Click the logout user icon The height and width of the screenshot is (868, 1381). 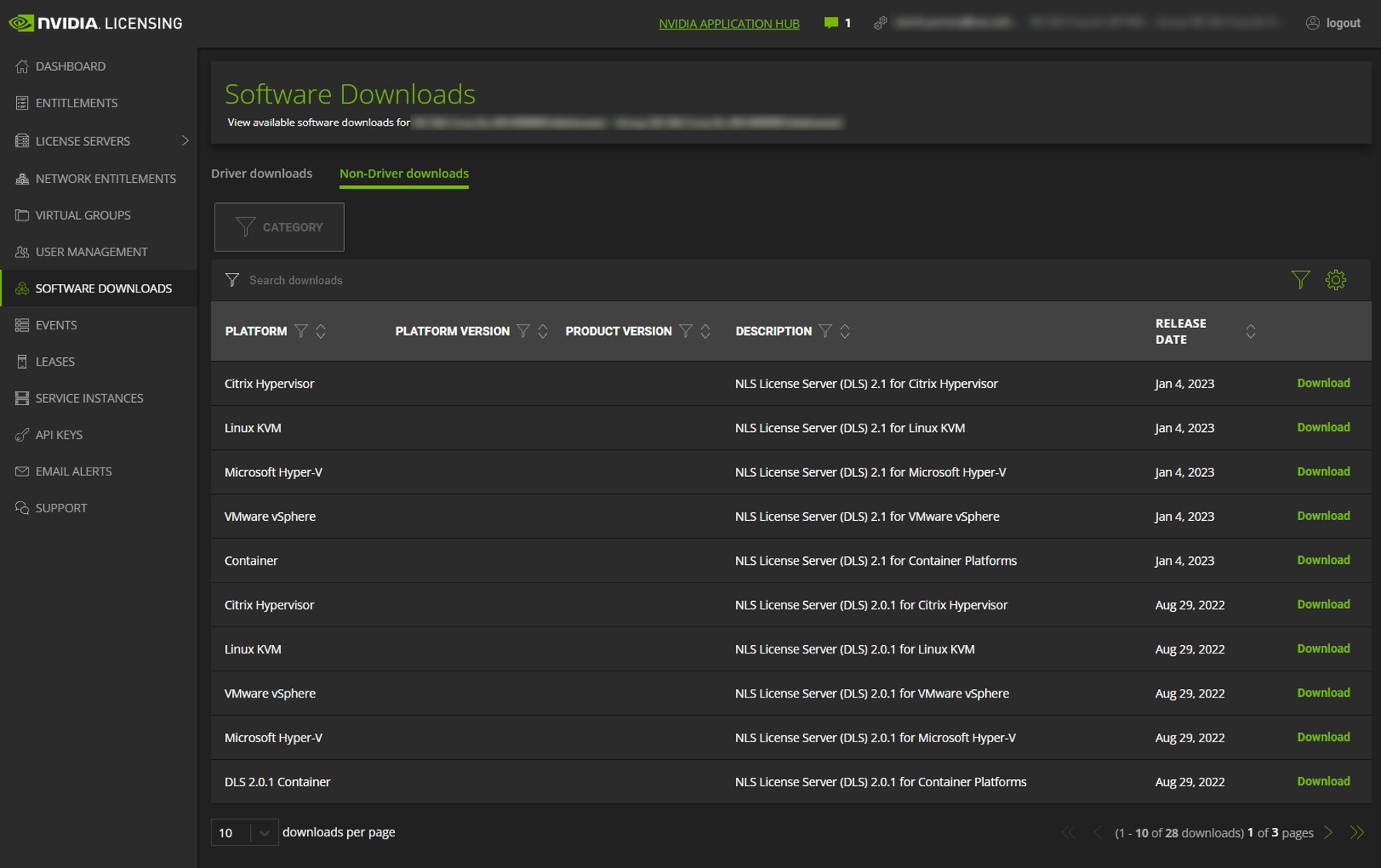point(1312,23)
